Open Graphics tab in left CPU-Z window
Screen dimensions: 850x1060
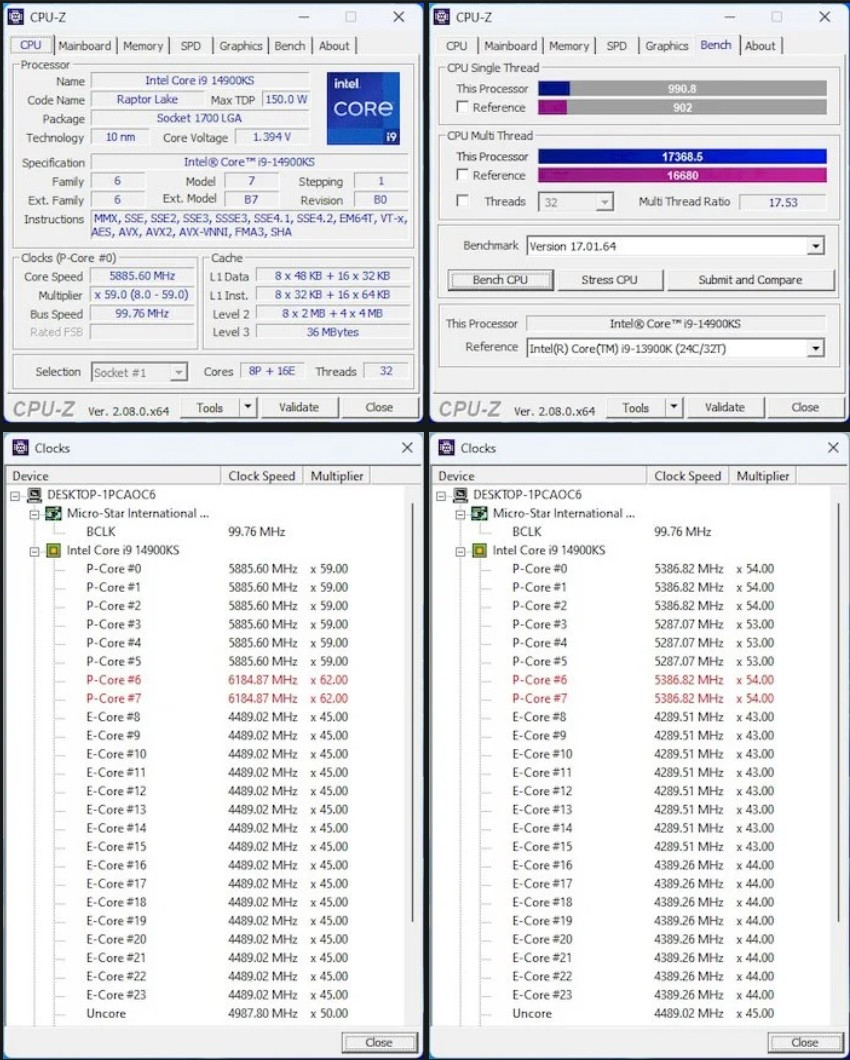pyautogui.click(x=241, y=46)
